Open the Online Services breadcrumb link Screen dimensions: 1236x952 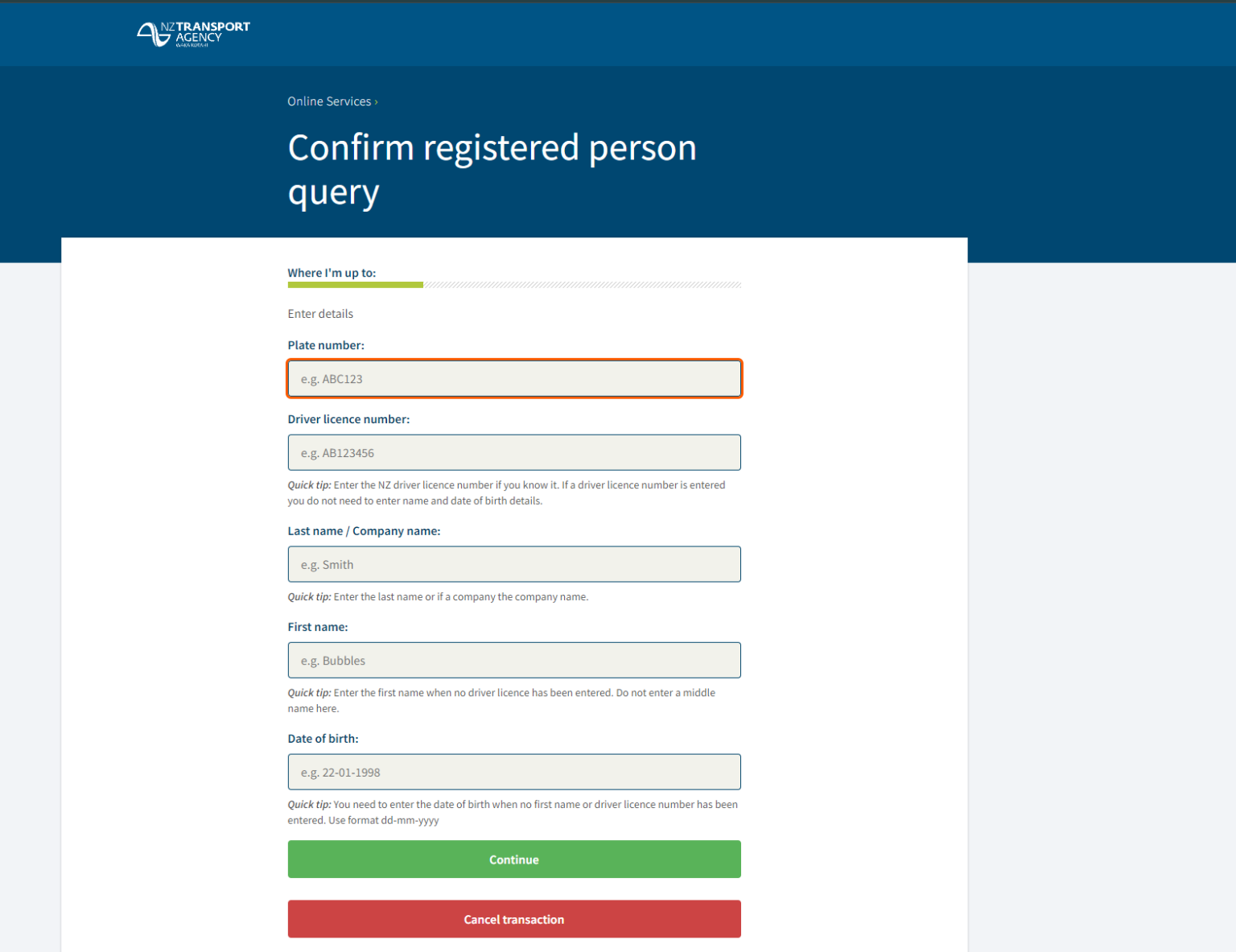[x=329, y=101]
